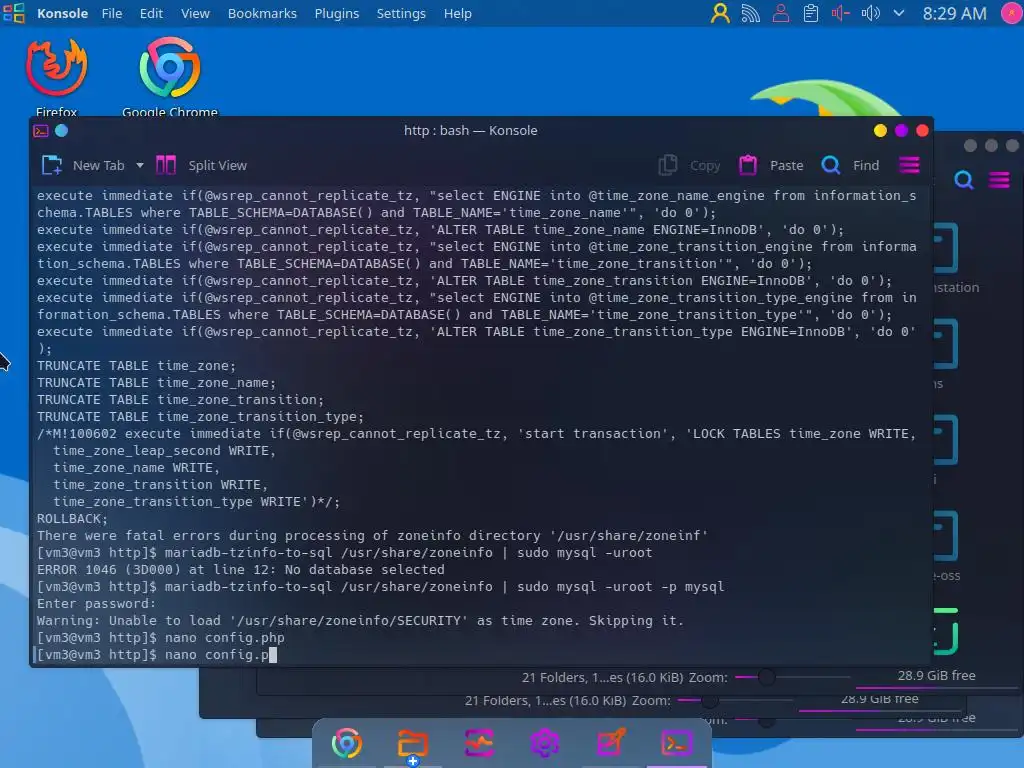1024x768 pixels.
Task: Click the Konsole application name in top bar
Action: 62,13
